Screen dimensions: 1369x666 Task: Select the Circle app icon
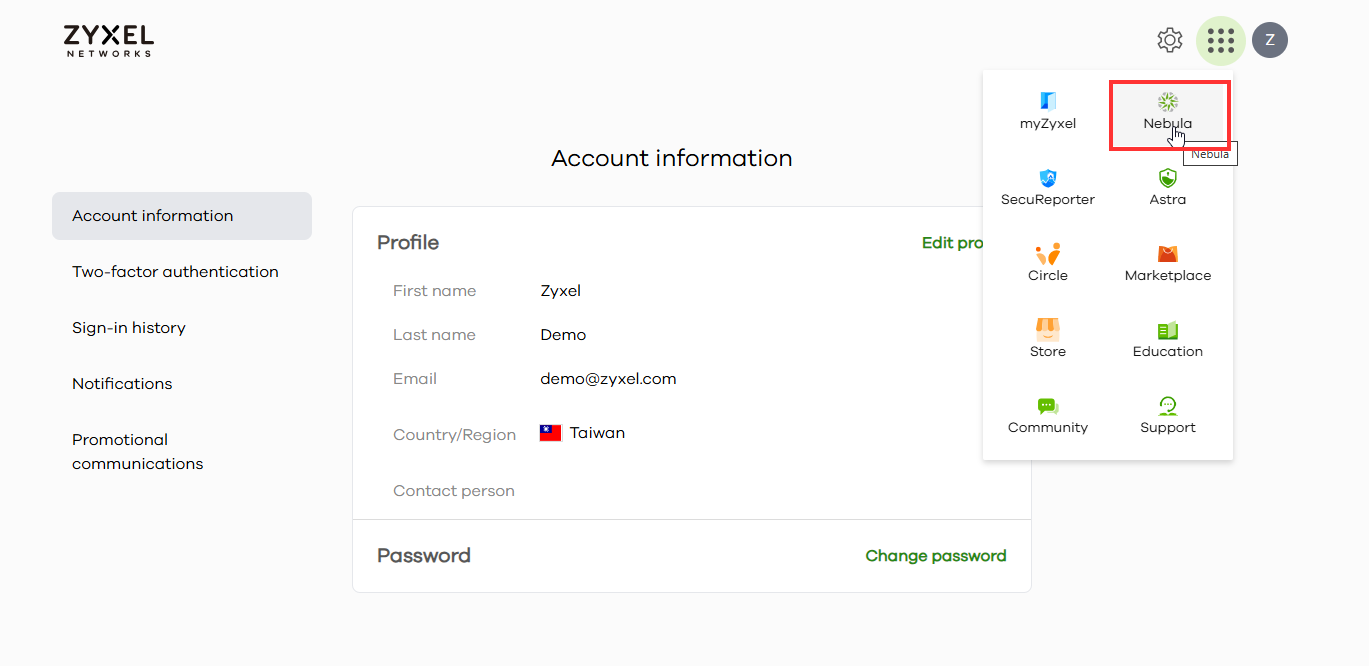(1047, 254)
